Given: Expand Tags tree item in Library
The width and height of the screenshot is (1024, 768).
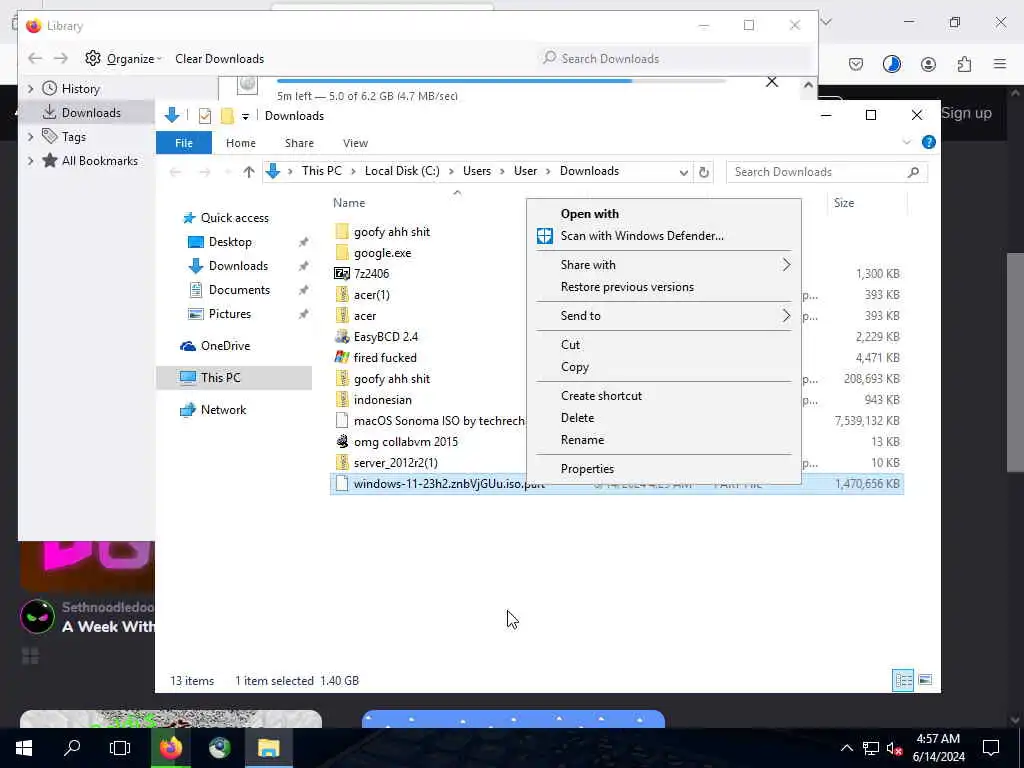Looking at the screenshot, I should pos(30,136).
